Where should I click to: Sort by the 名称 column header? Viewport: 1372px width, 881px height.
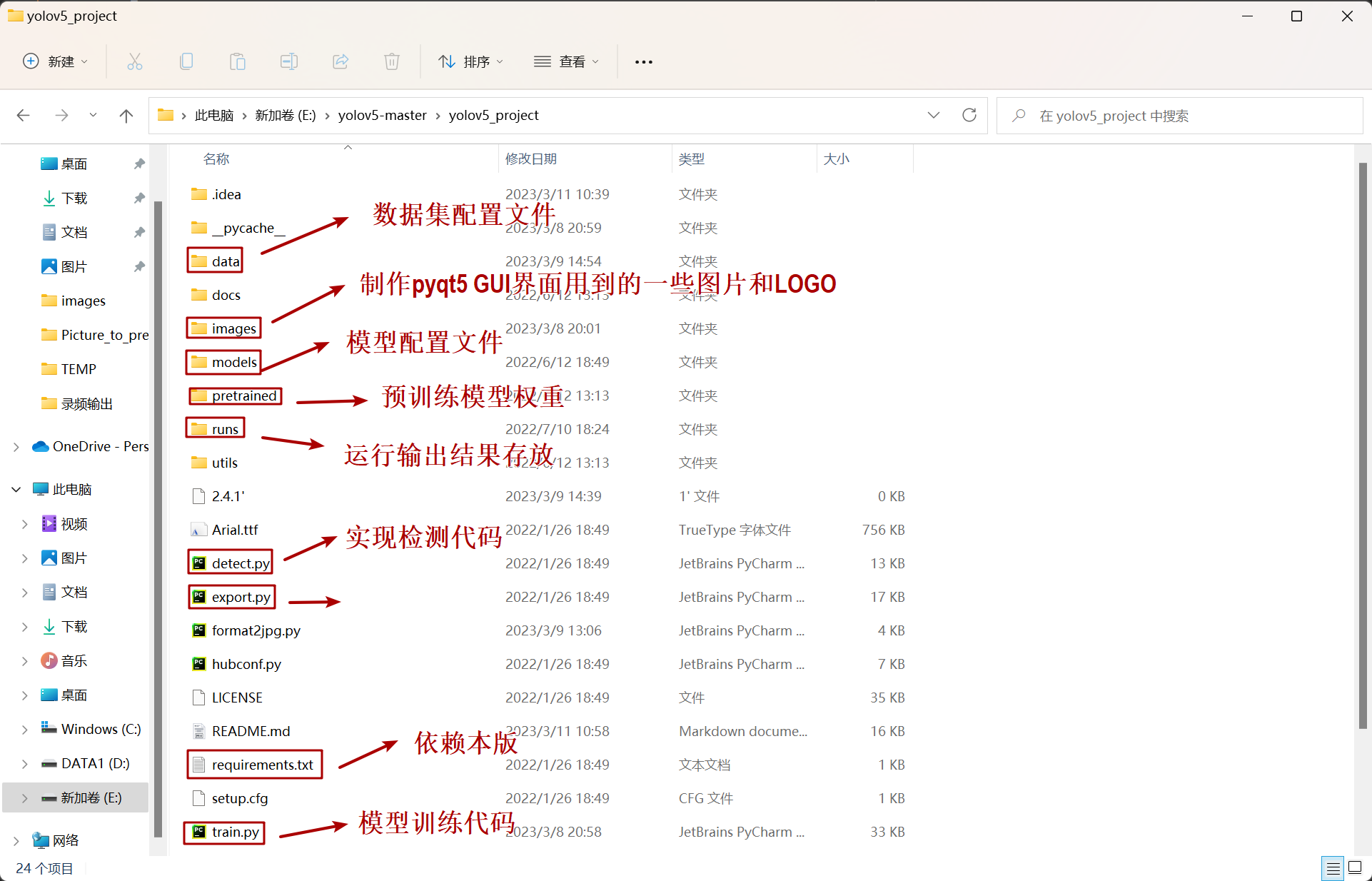click(x=216, y=159)
